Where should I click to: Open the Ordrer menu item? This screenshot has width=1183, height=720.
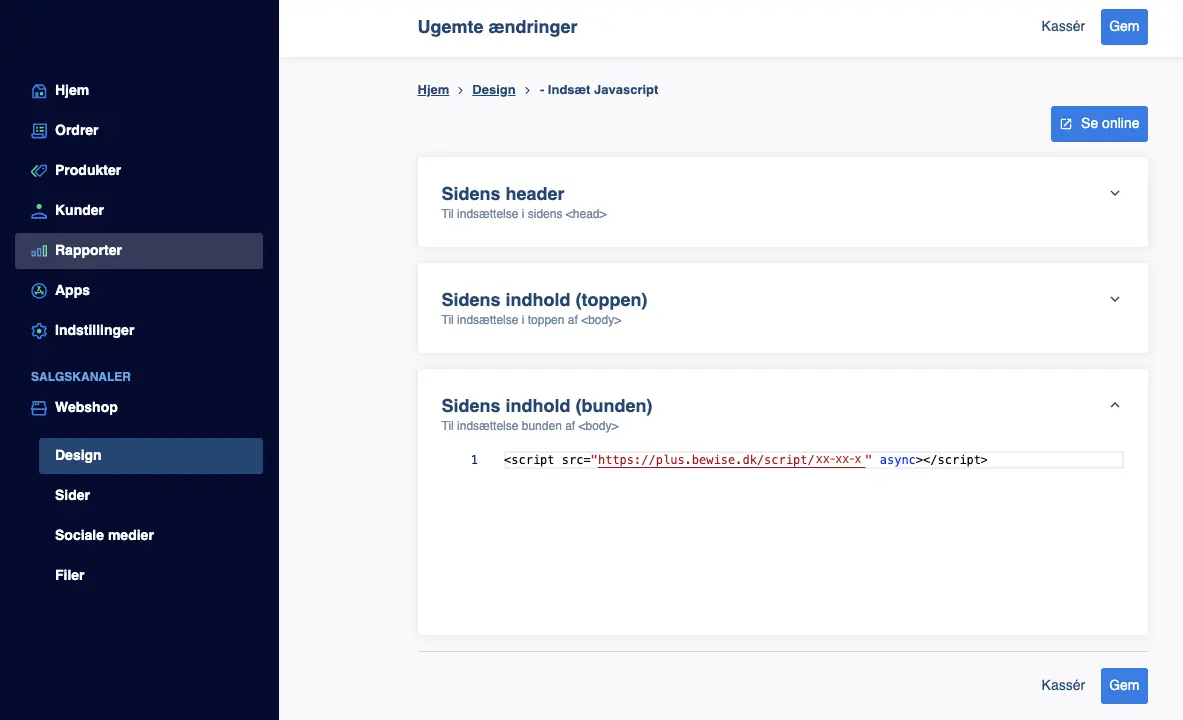[139, 131]
